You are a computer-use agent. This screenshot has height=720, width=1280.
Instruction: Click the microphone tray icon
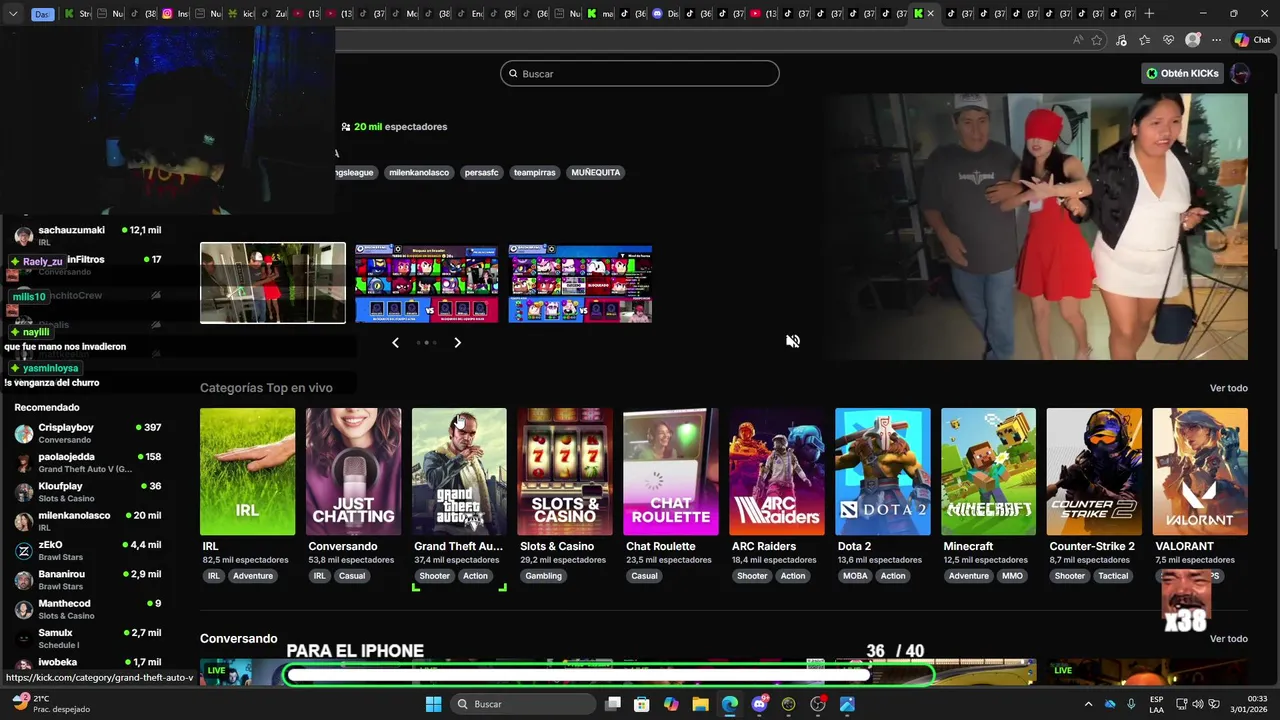(x=1131, y=704)
